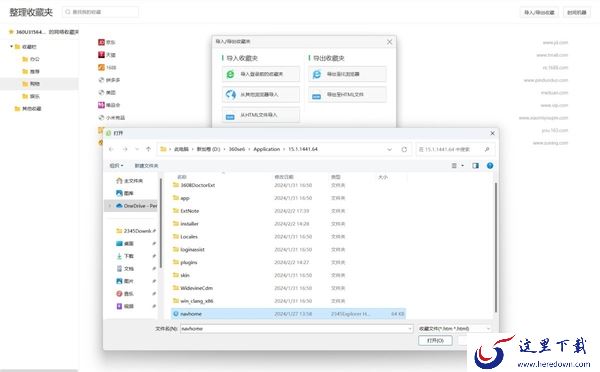Open the file type filter dropdown

pyautogui.click(x=454, y=328)
